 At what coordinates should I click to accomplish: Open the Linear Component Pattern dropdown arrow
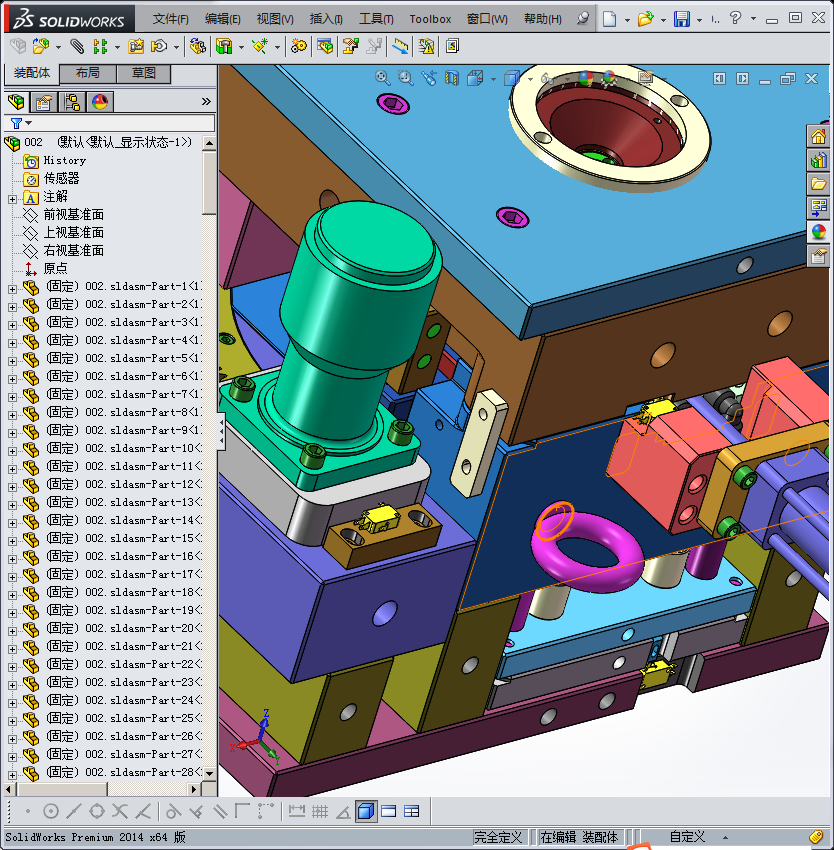point(117,47)
